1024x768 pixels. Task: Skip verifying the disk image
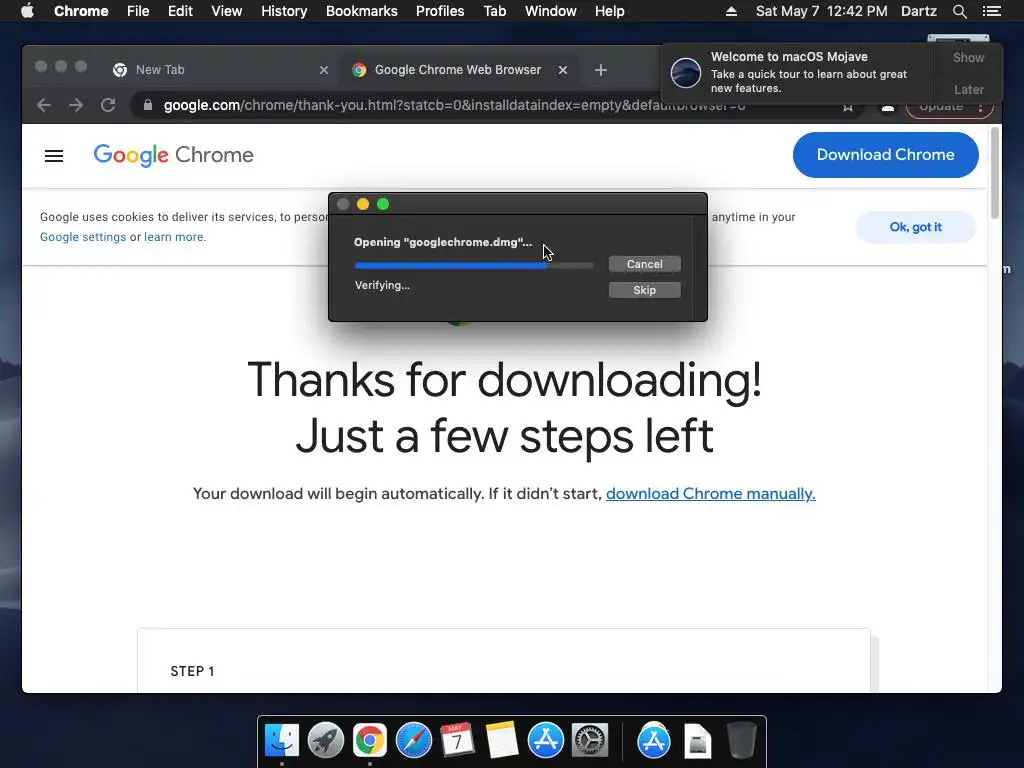[645, 290]
